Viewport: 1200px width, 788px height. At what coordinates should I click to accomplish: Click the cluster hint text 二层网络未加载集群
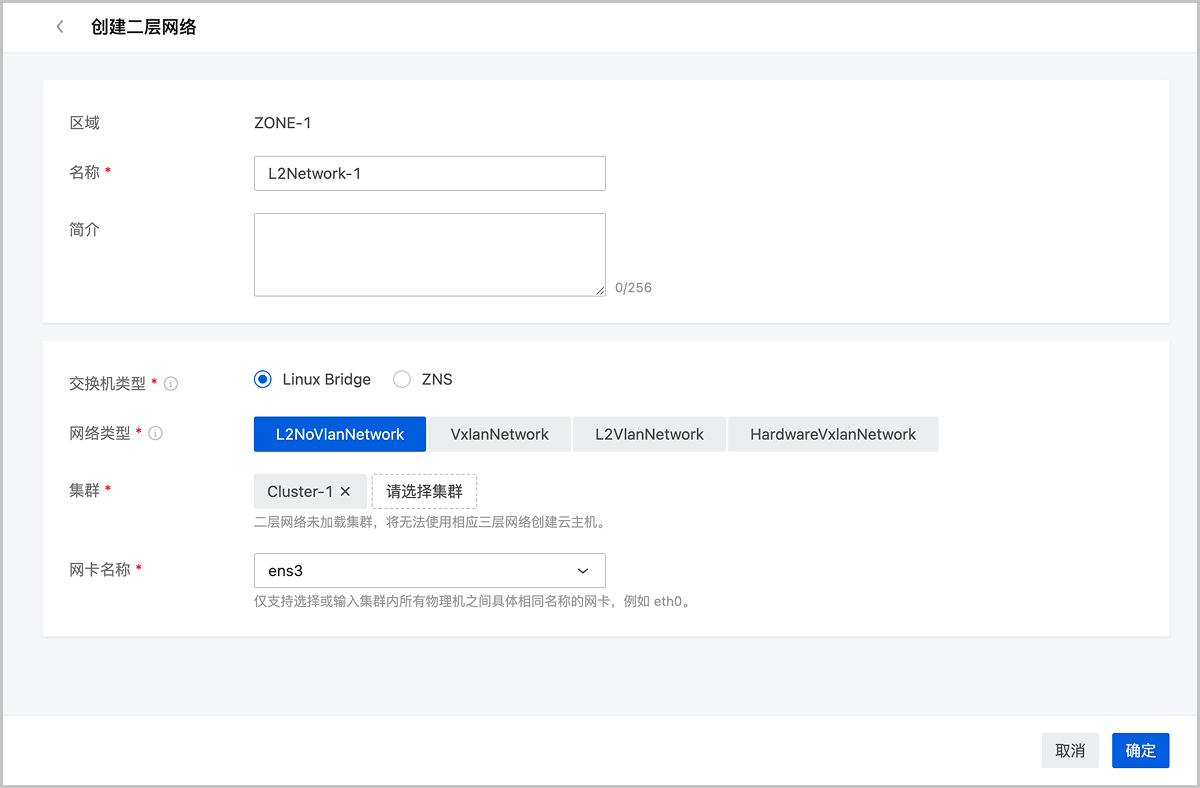[430, 522]
